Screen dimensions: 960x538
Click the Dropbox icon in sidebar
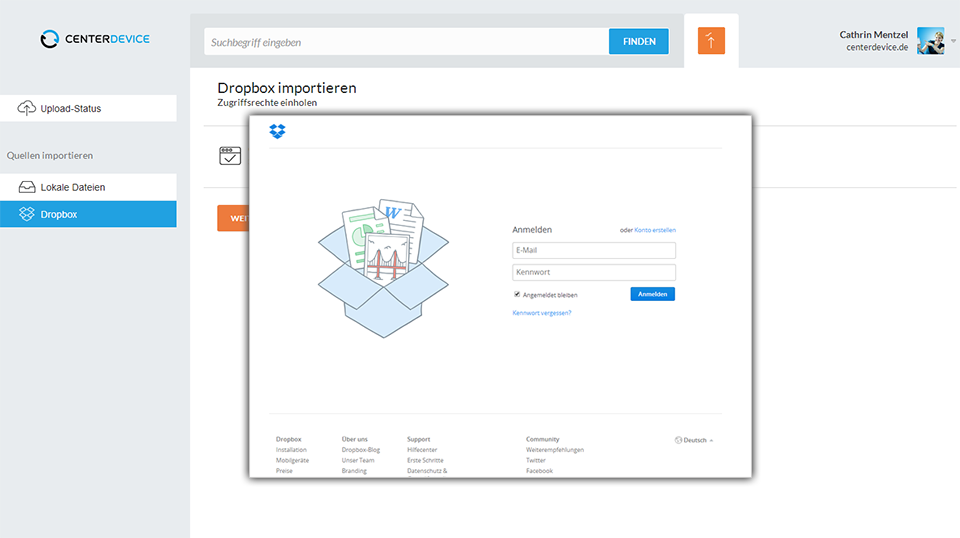point(26,214)
